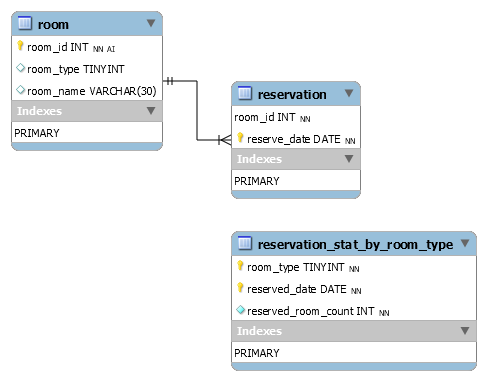The height and width of the screenshot is (381, 487).
Task: Toggle the reservation Indexes section arrow
Action: click(x=349, y=158)
